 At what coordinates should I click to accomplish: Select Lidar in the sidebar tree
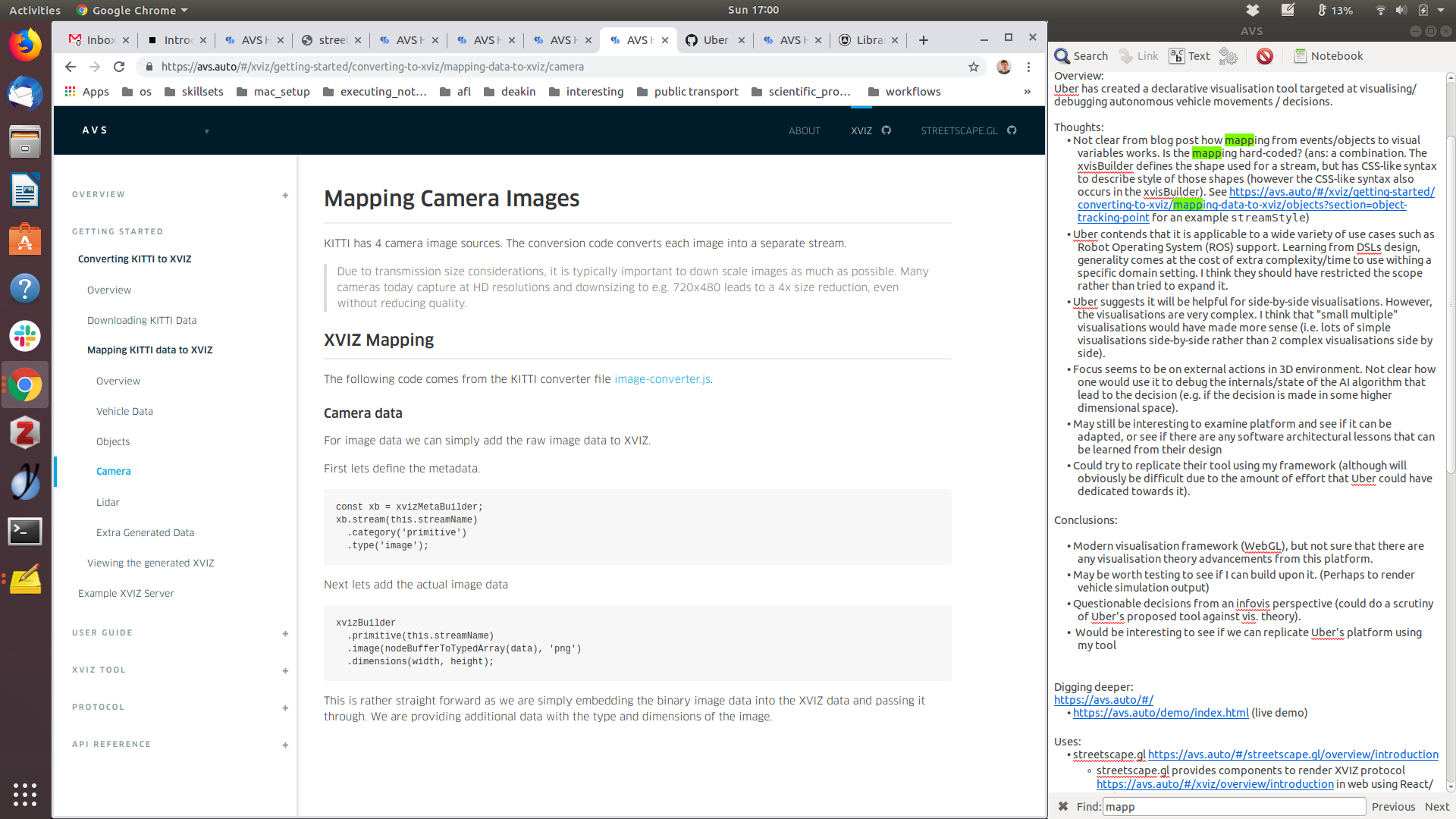(108, 502)
